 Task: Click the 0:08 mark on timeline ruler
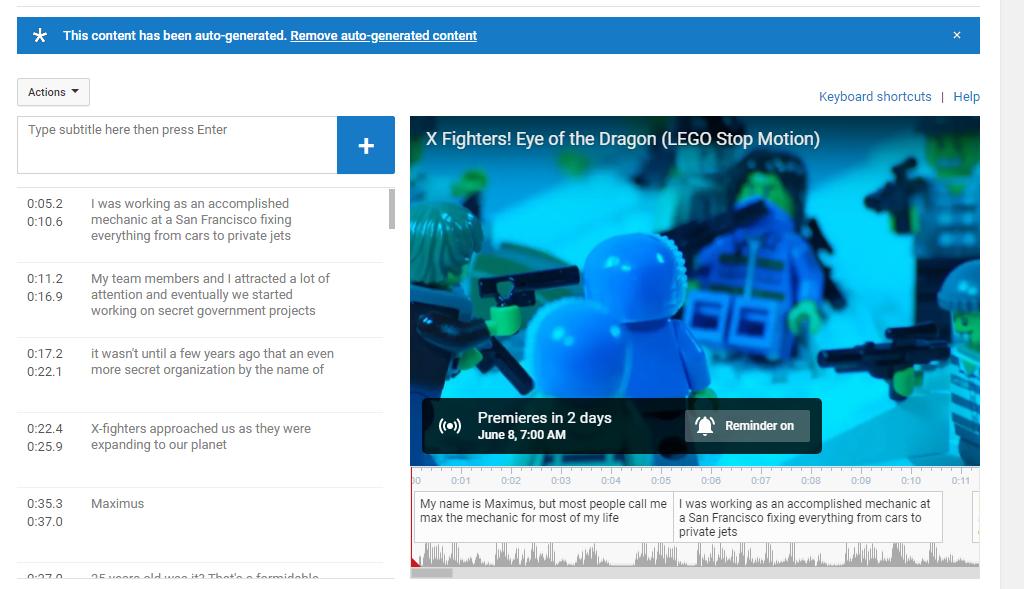point(811,480)
